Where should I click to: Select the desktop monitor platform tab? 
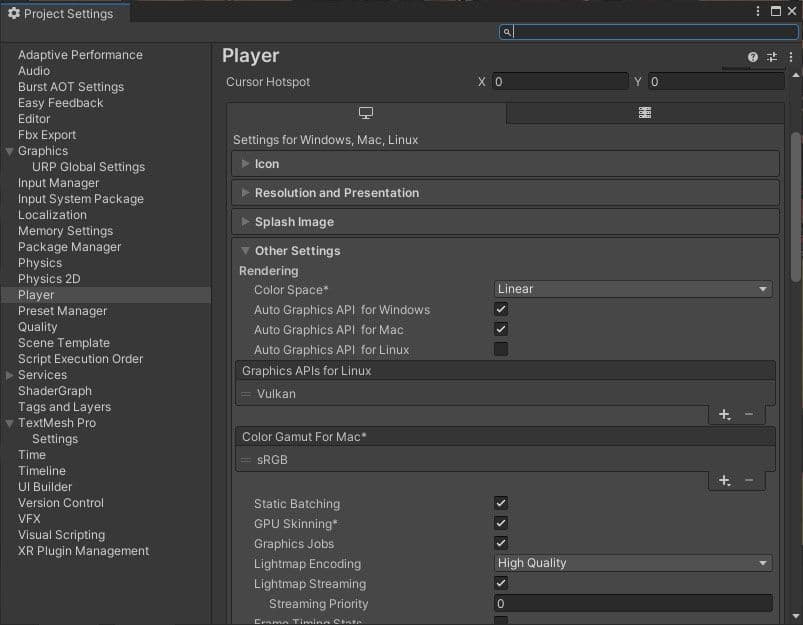pyautogui.click(x=366, y=113)
